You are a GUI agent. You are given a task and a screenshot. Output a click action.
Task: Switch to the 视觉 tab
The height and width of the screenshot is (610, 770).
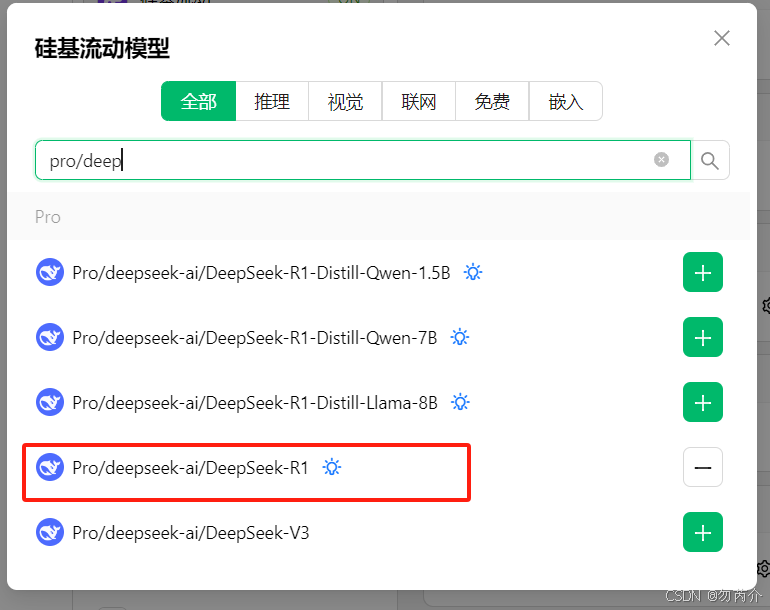pyautogui.click(x=345, y=101)
